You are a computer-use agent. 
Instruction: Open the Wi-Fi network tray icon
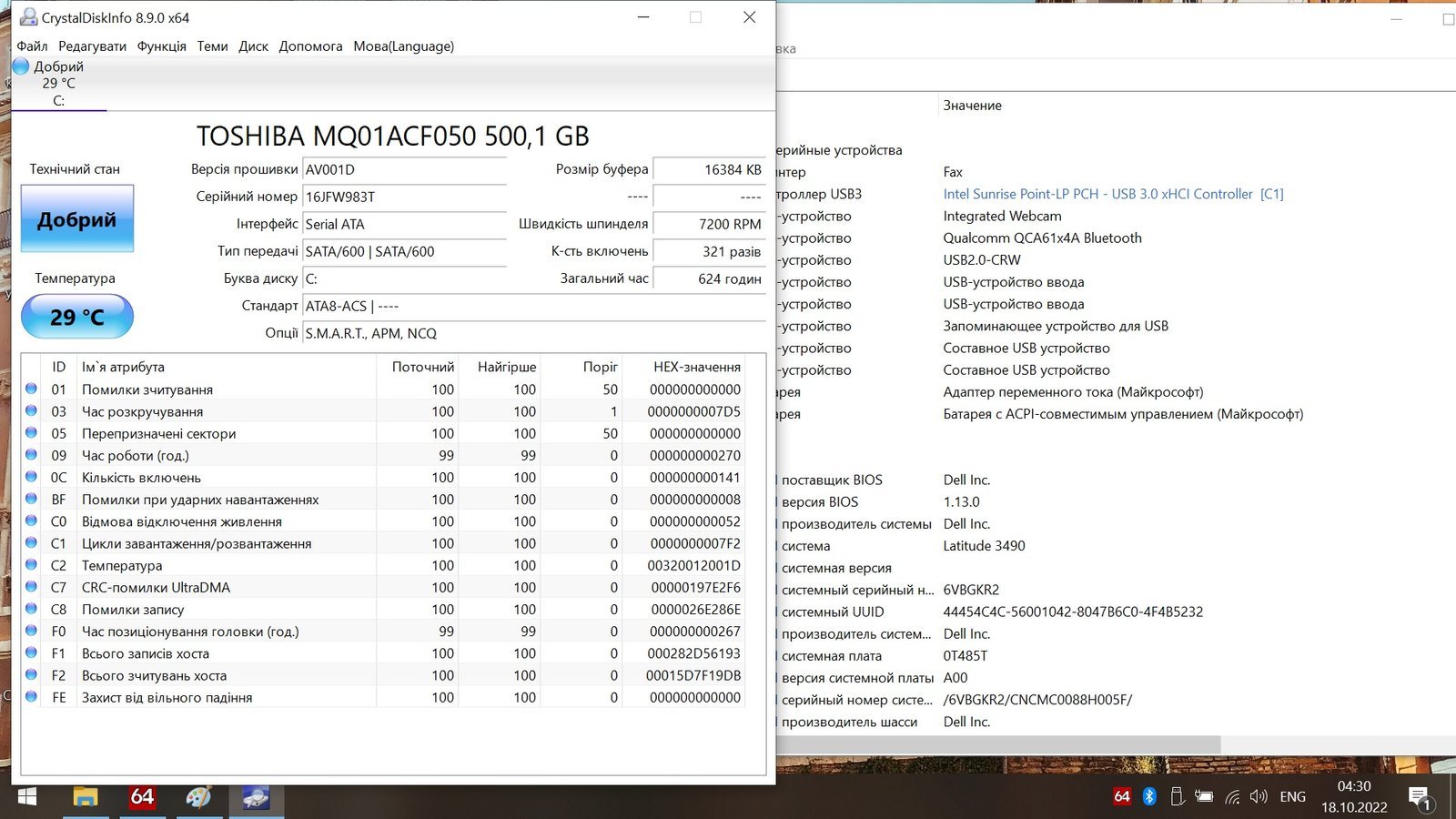pyautogui.click(x=1232, y=796)
